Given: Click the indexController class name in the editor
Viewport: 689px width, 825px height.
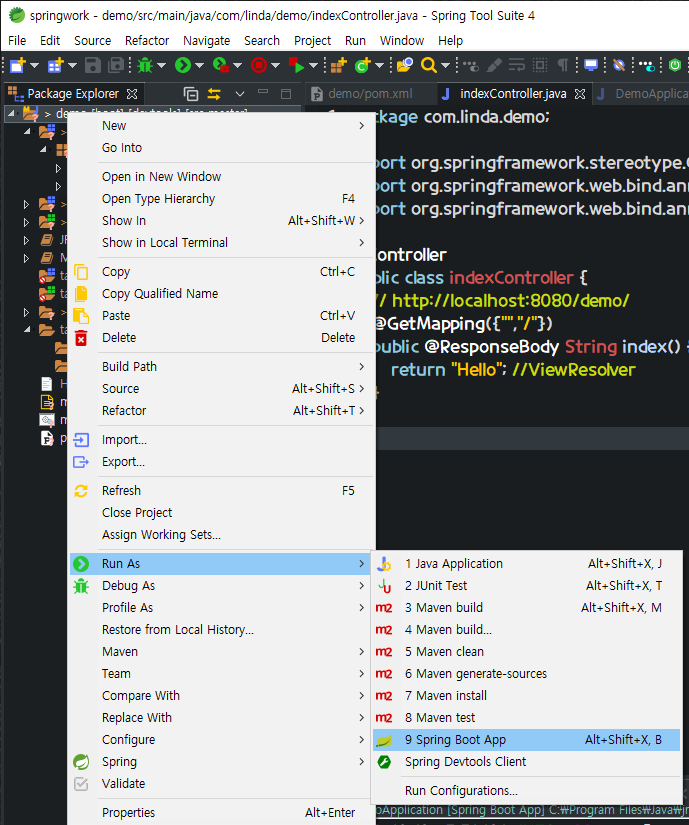Looking at the screenshot, I should click(511, 277).
